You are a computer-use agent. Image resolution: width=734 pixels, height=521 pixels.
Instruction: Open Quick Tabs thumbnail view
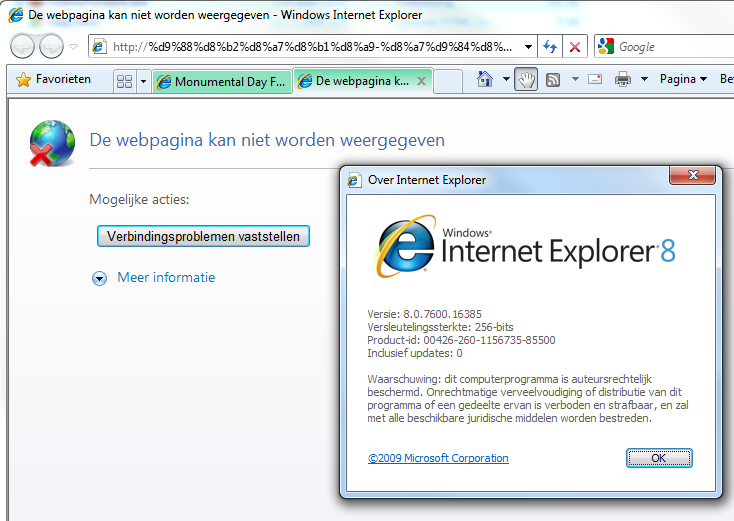pos(125,81)
